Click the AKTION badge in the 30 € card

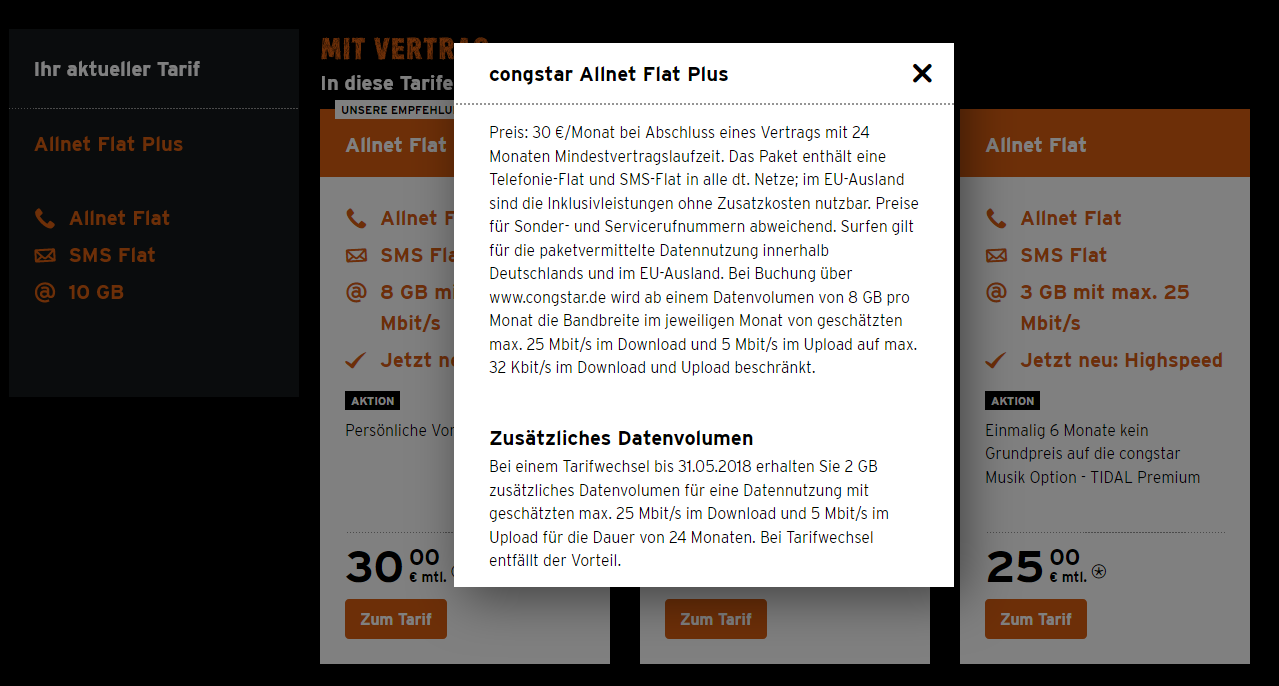click(x=372, y=401)
